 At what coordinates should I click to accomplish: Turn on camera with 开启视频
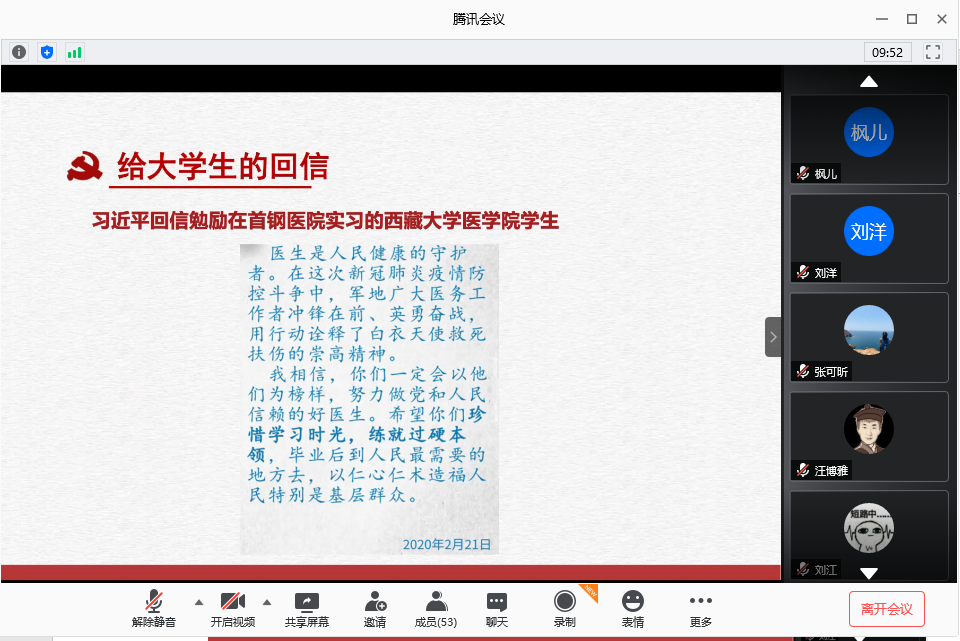(232, 609)
